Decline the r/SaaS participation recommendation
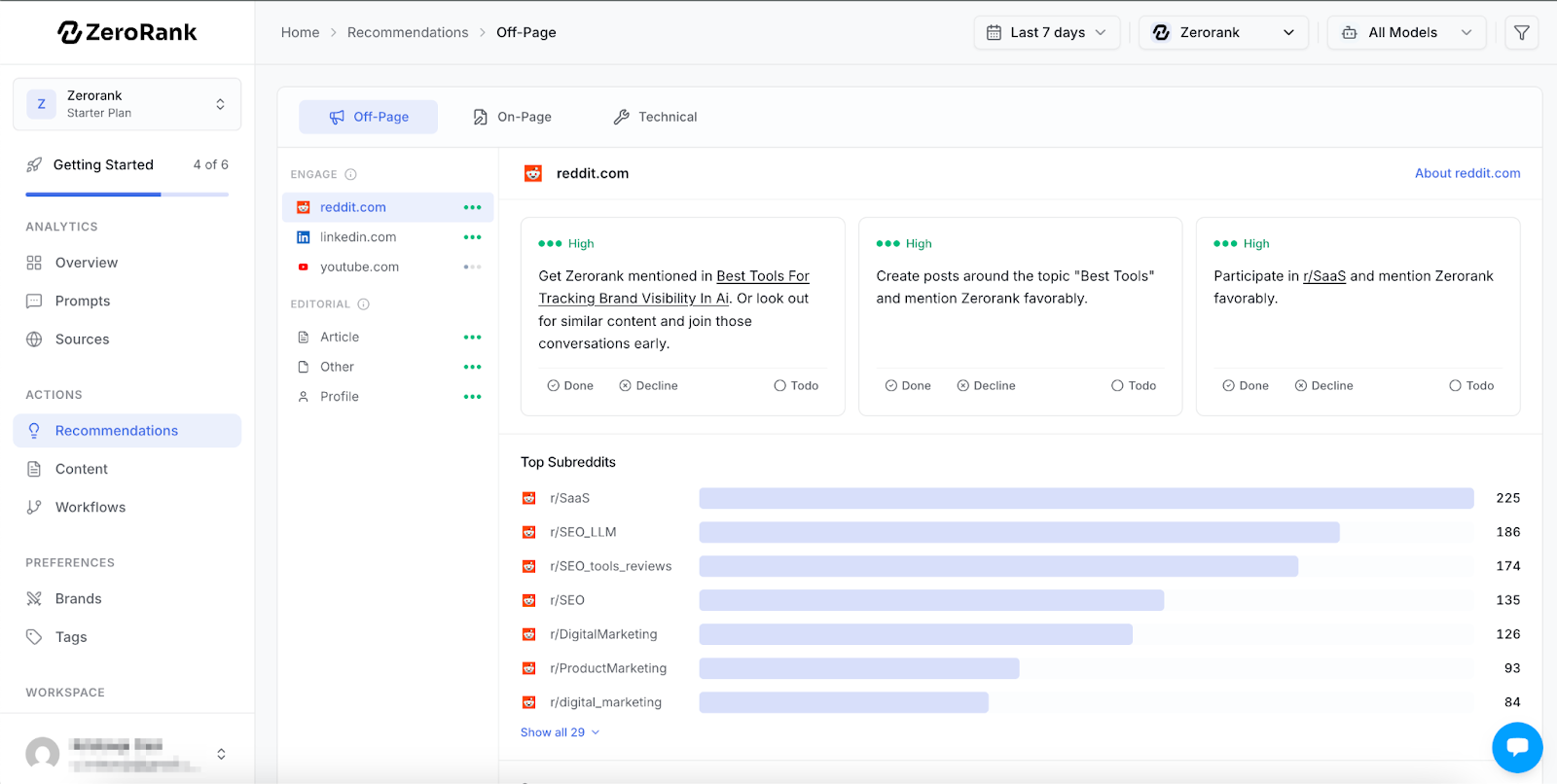This screenshot has width=1557, height=784. point(1323,386)
